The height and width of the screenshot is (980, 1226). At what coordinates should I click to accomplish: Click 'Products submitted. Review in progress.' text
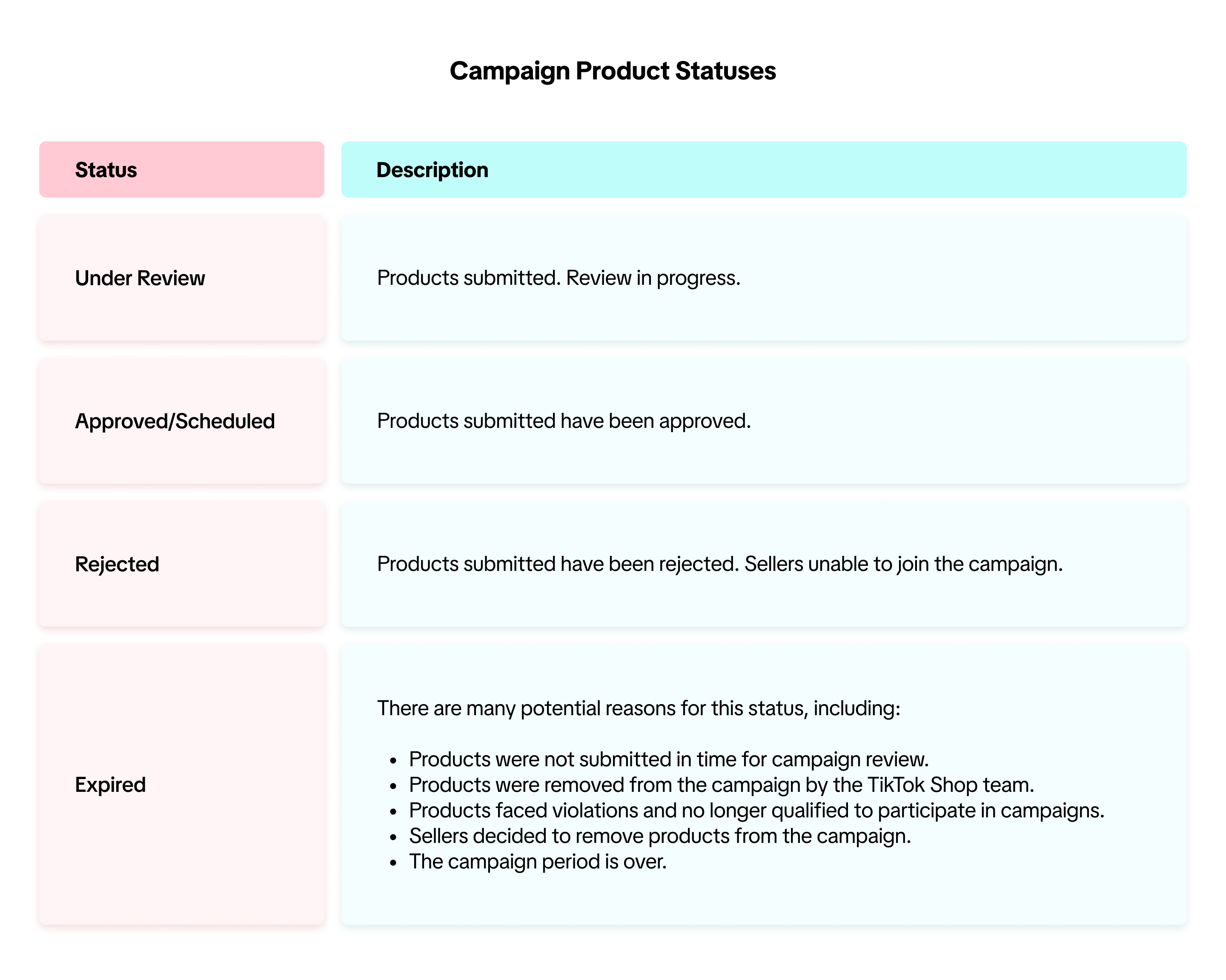pyautogui.click(x=559, y=278)
